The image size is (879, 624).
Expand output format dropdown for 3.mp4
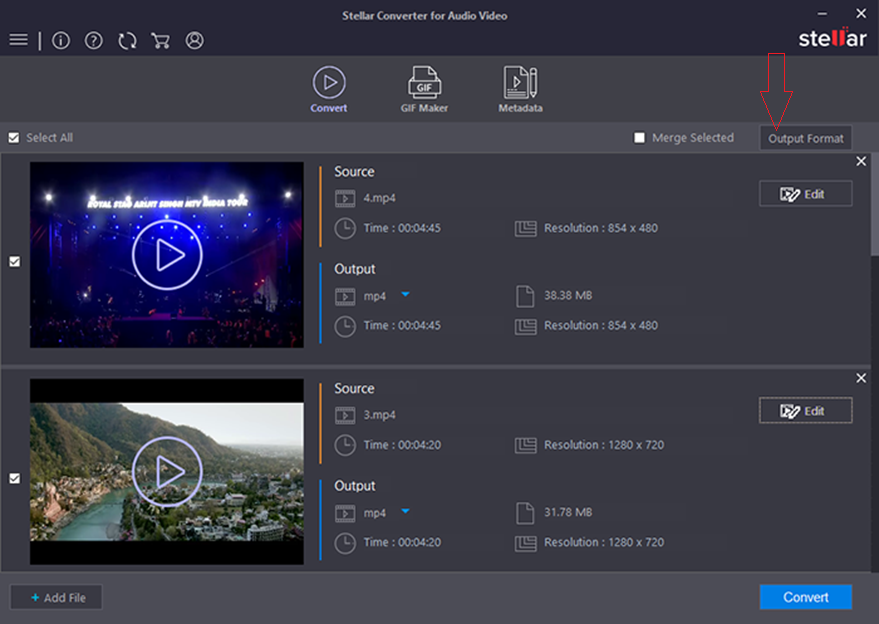[x=405, y=512]
